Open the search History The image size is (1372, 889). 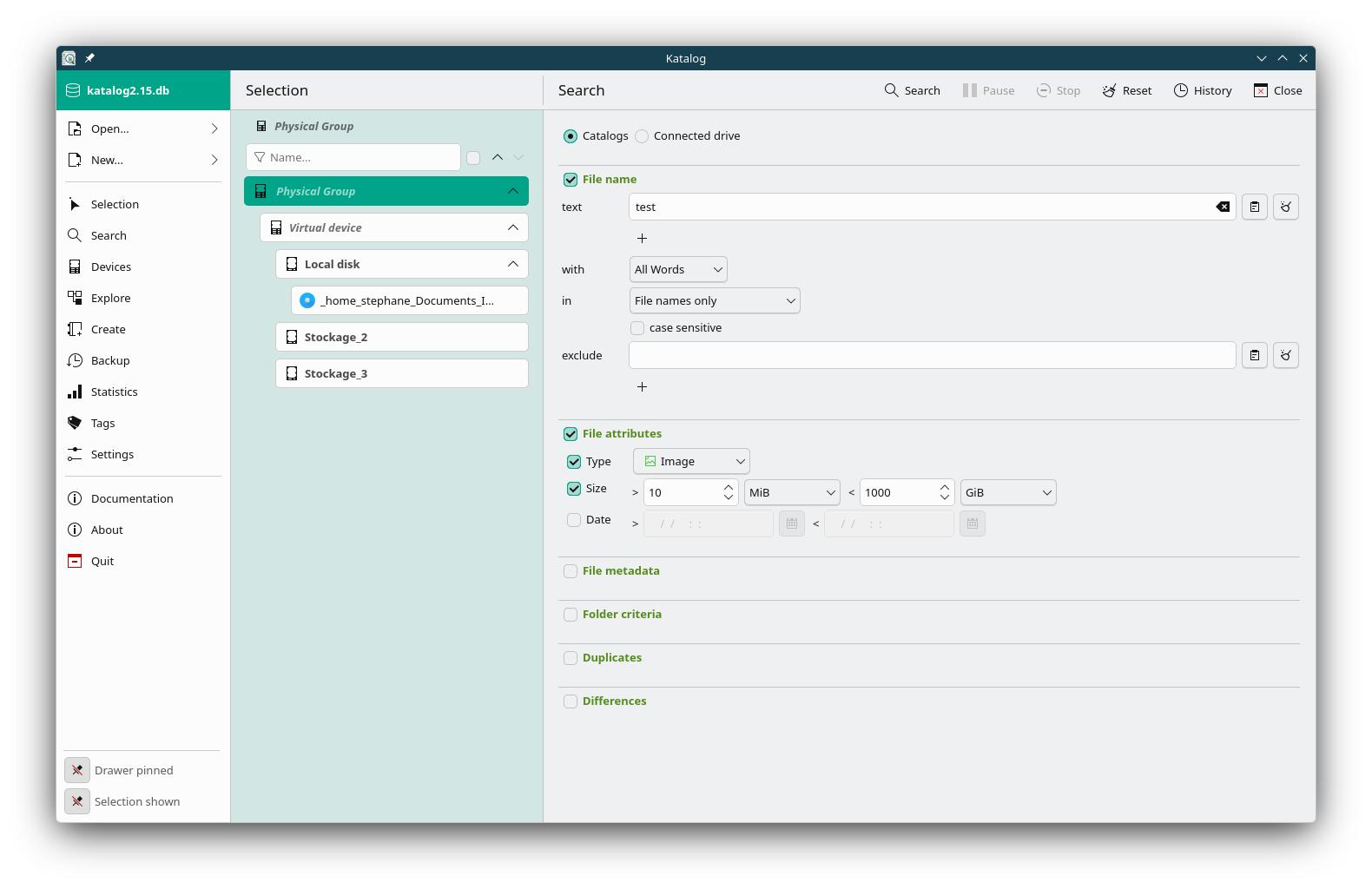[1203, 90]
